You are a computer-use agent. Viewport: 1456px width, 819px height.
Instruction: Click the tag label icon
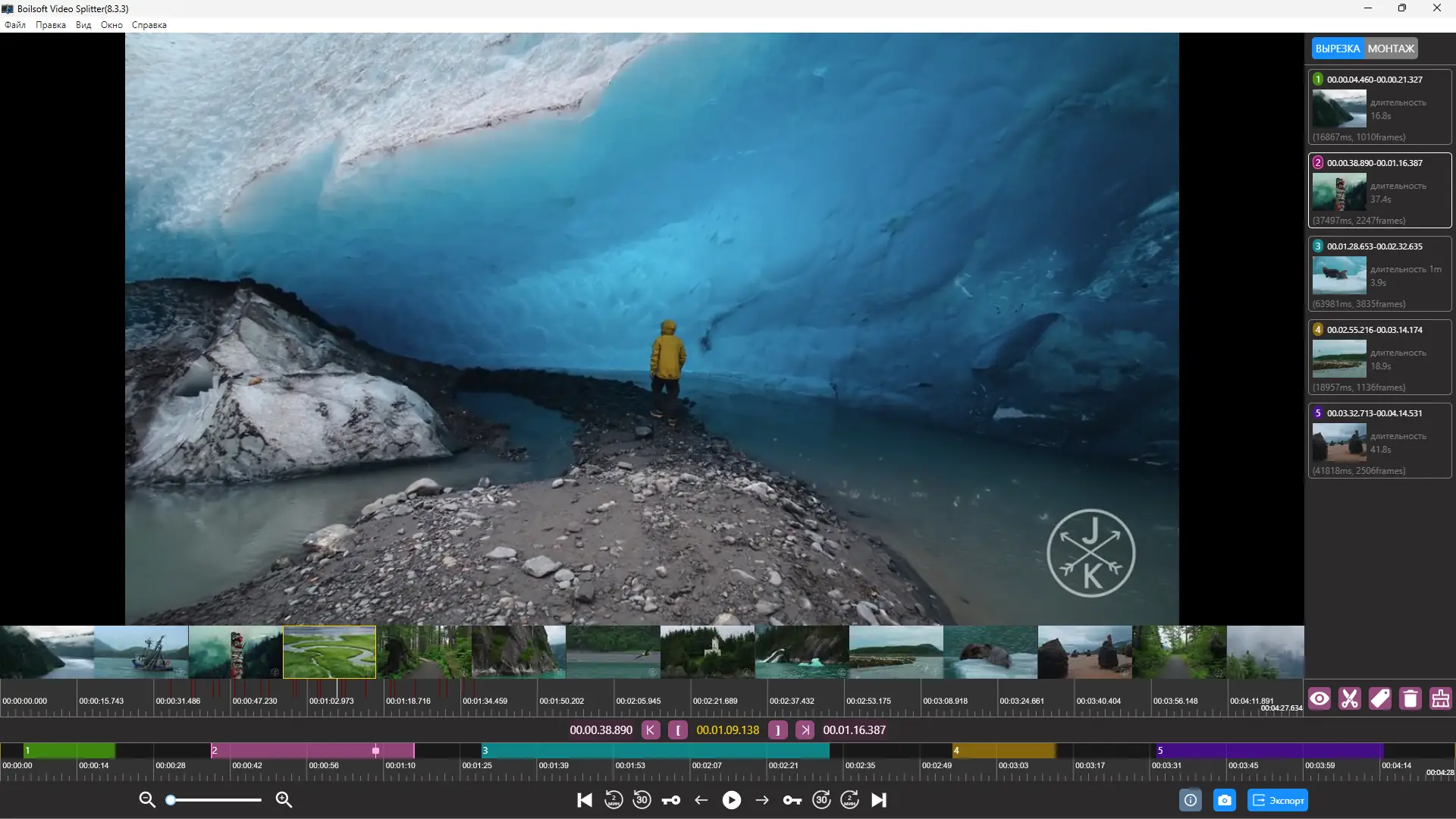click(1380, 698)
